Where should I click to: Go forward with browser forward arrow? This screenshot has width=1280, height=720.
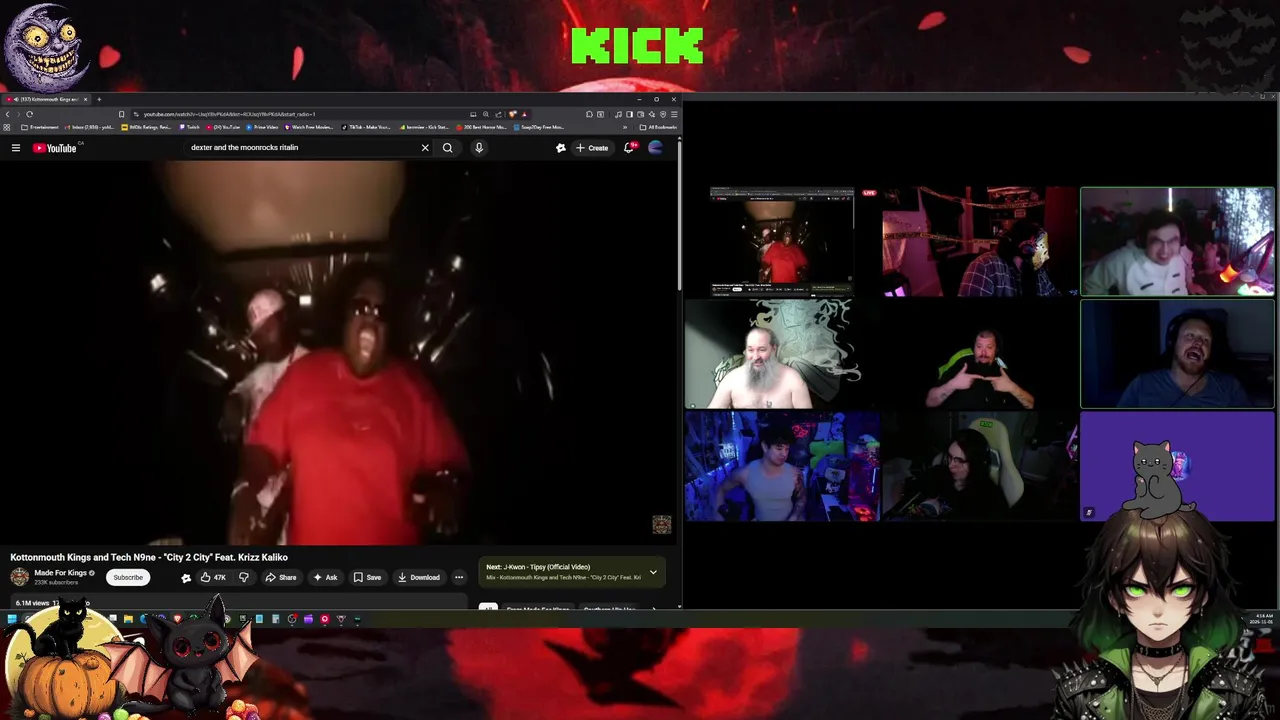coord(19,114)
